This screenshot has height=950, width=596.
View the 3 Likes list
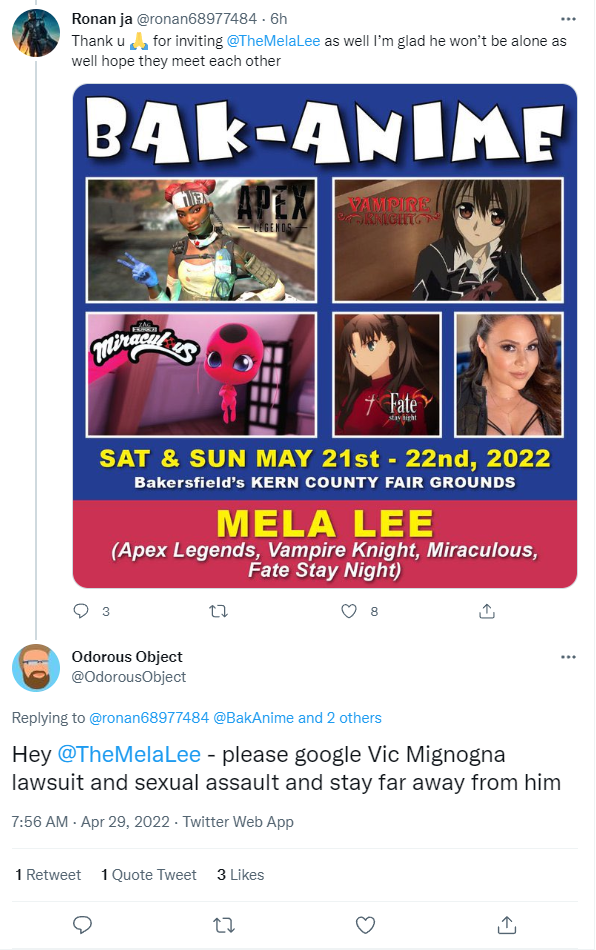tap(240, 875)
